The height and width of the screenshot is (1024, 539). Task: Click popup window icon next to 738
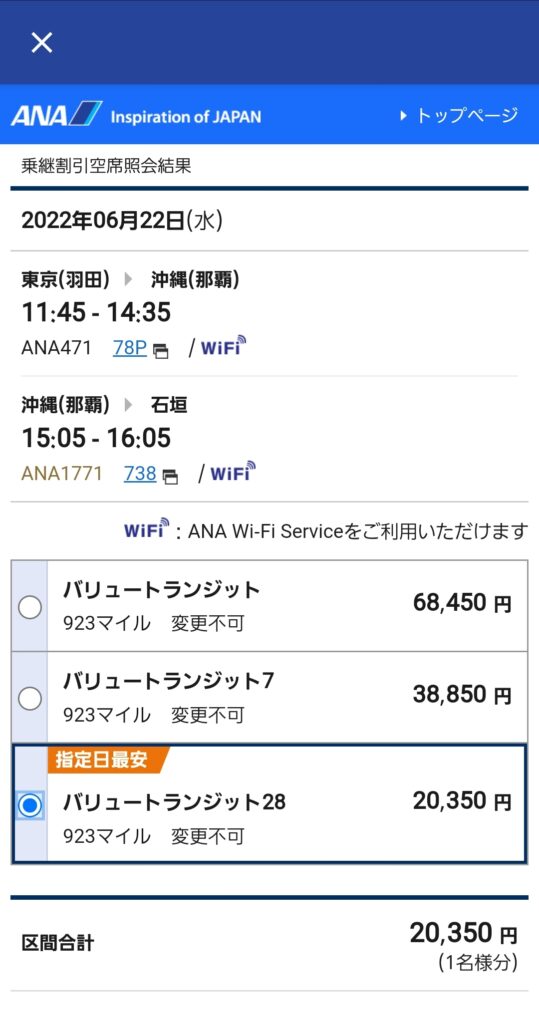(x=171, y=477)
